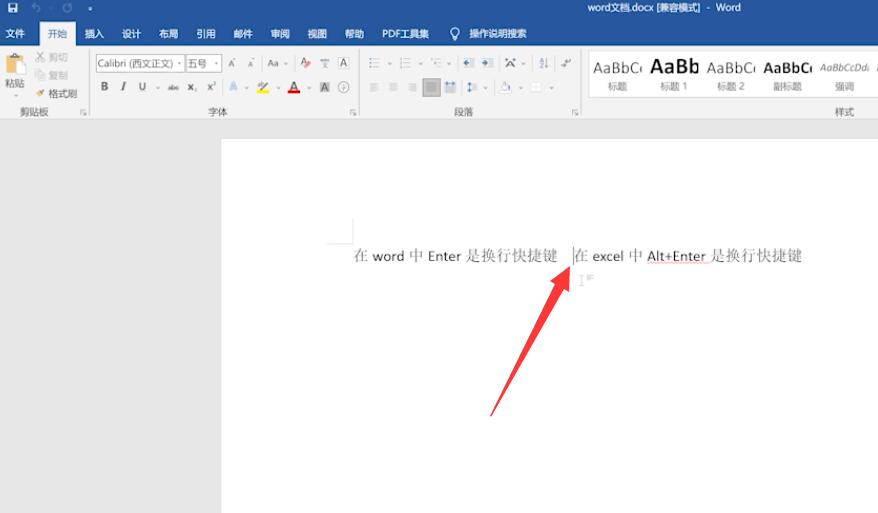Viewport: 878px width, 513px height.
Task: Toggle show paragraph marks
Action: 566,63
